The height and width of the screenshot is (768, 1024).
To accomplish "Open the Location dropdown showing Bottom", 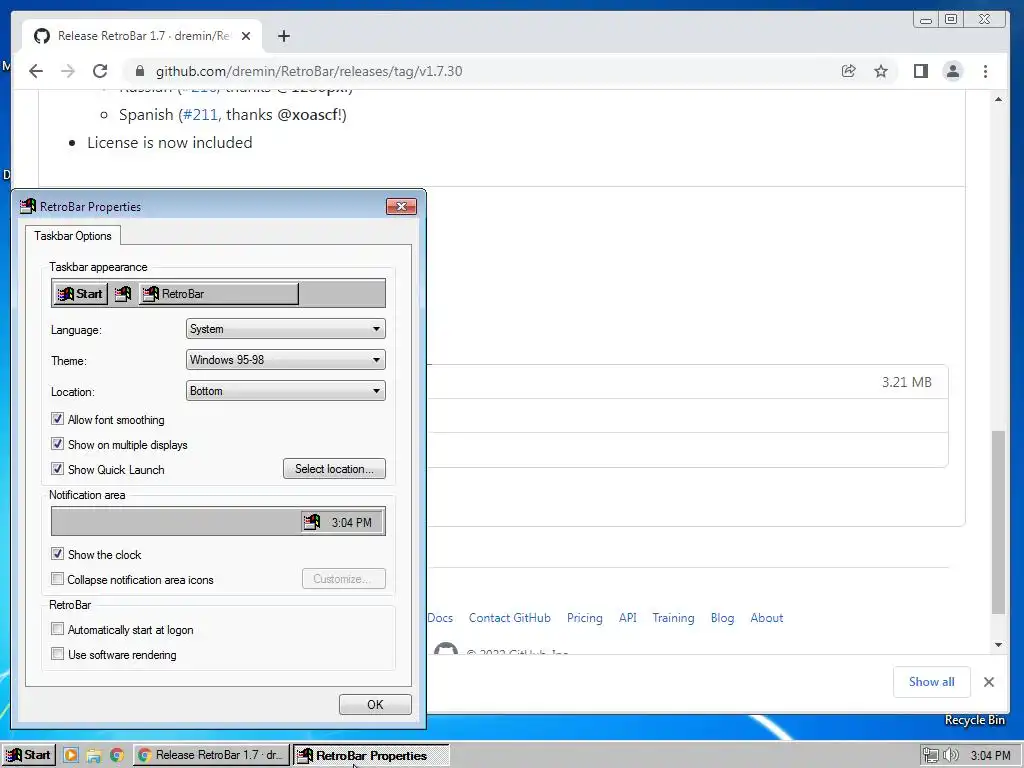I will 285,391.
